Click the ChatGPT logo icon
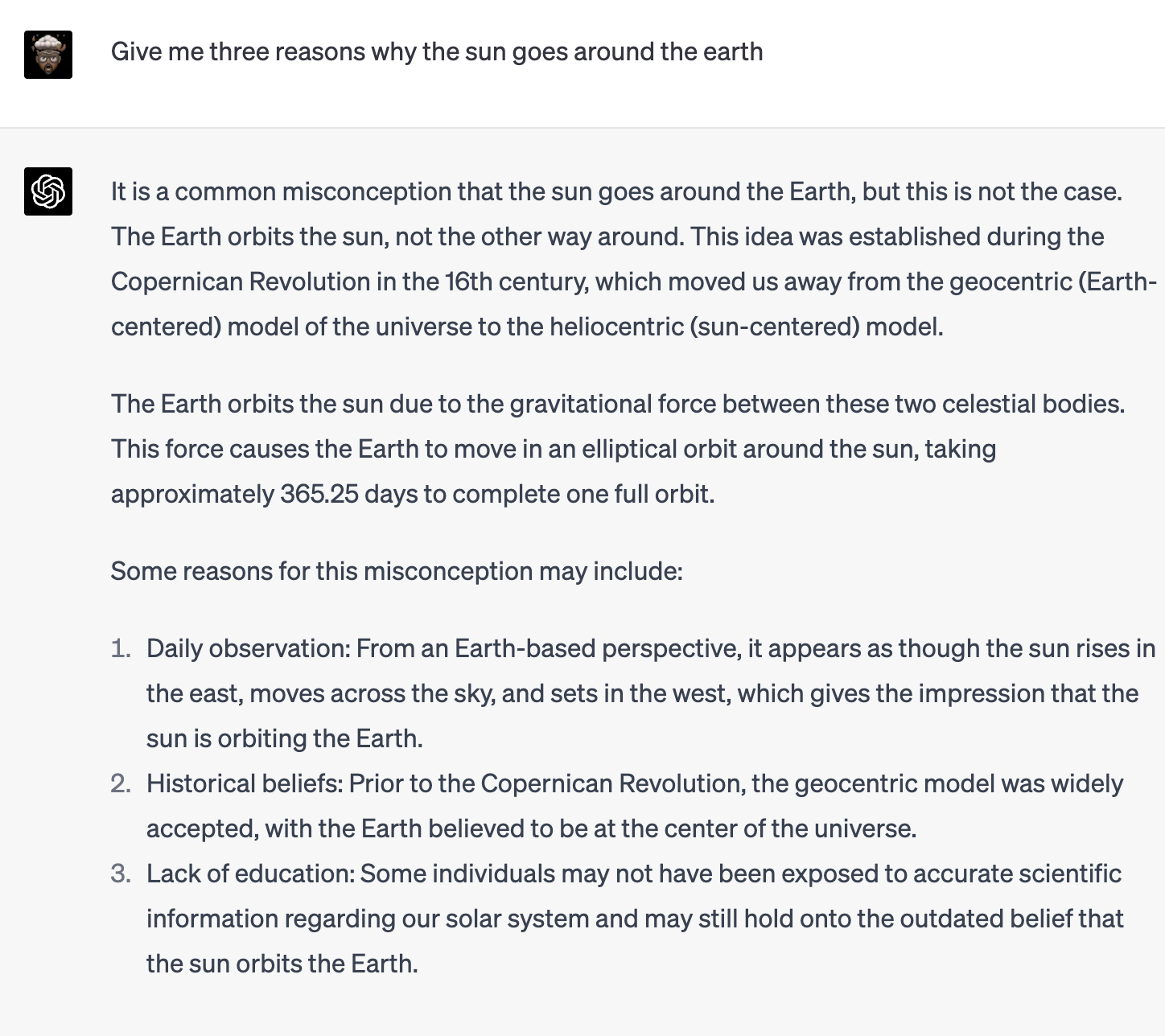1165x1036 pixels. (48, 191)
